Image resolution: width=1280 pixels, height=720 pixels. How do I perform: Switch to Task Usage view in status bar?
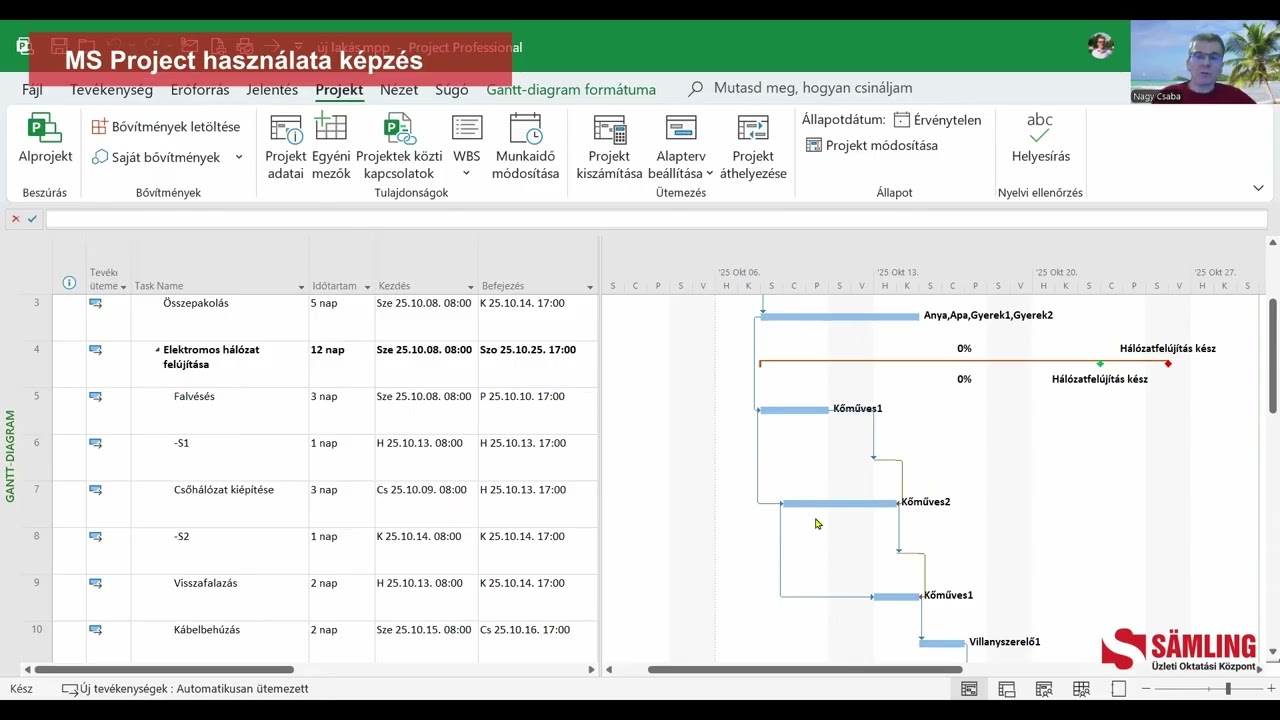pyautogui.click(x=1007, y=689)
